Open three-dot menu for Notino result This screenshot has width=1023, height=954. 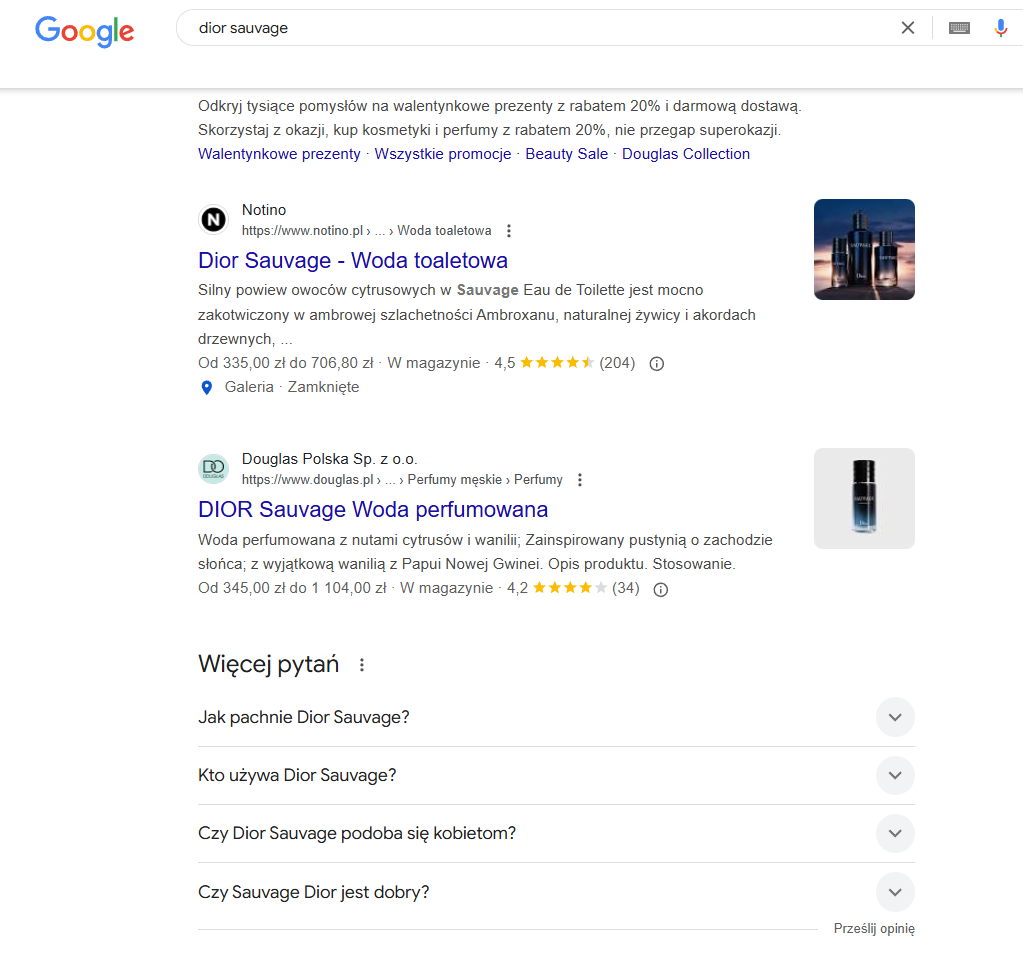click(x=509, y=231)
